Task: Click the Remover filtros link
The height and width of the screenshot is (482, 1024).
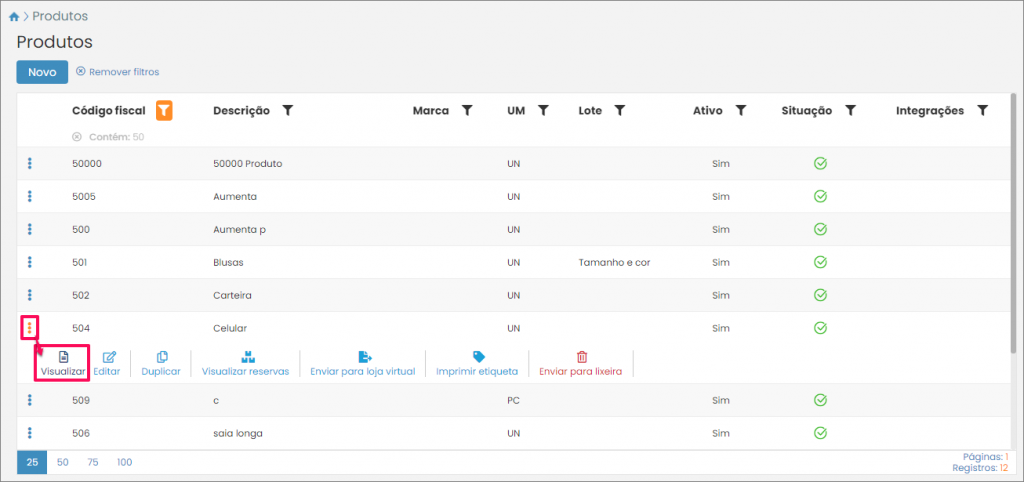Action: point(117,72)
